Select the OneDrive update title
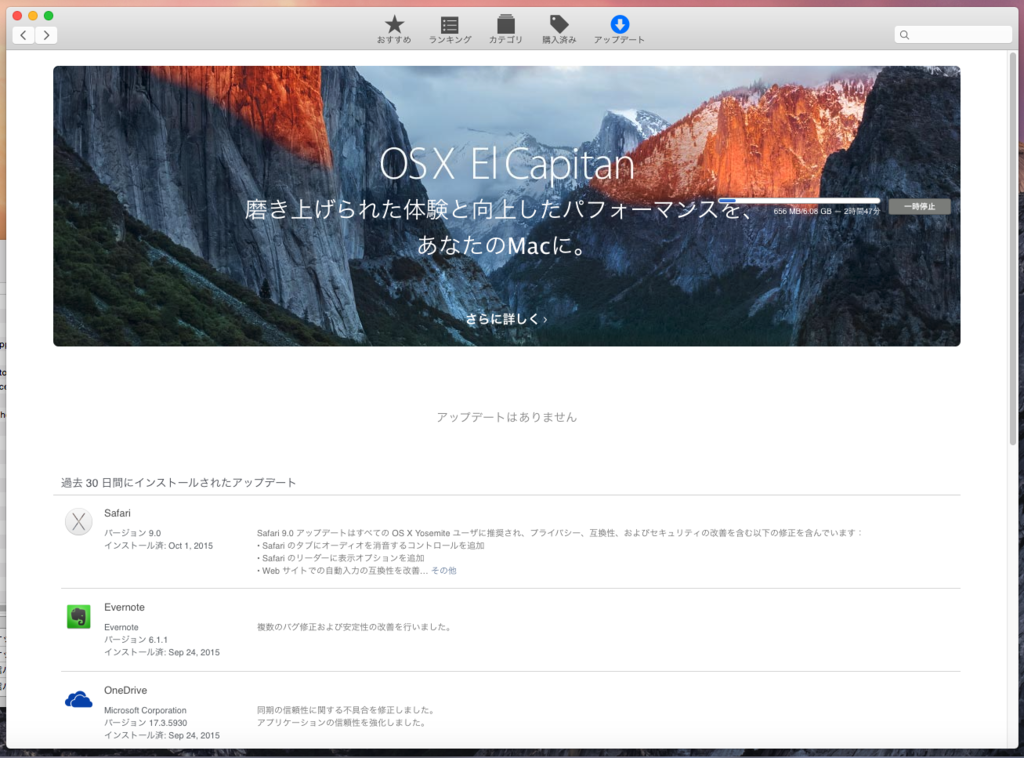1024x758 pixels. (x=125, y=690)
